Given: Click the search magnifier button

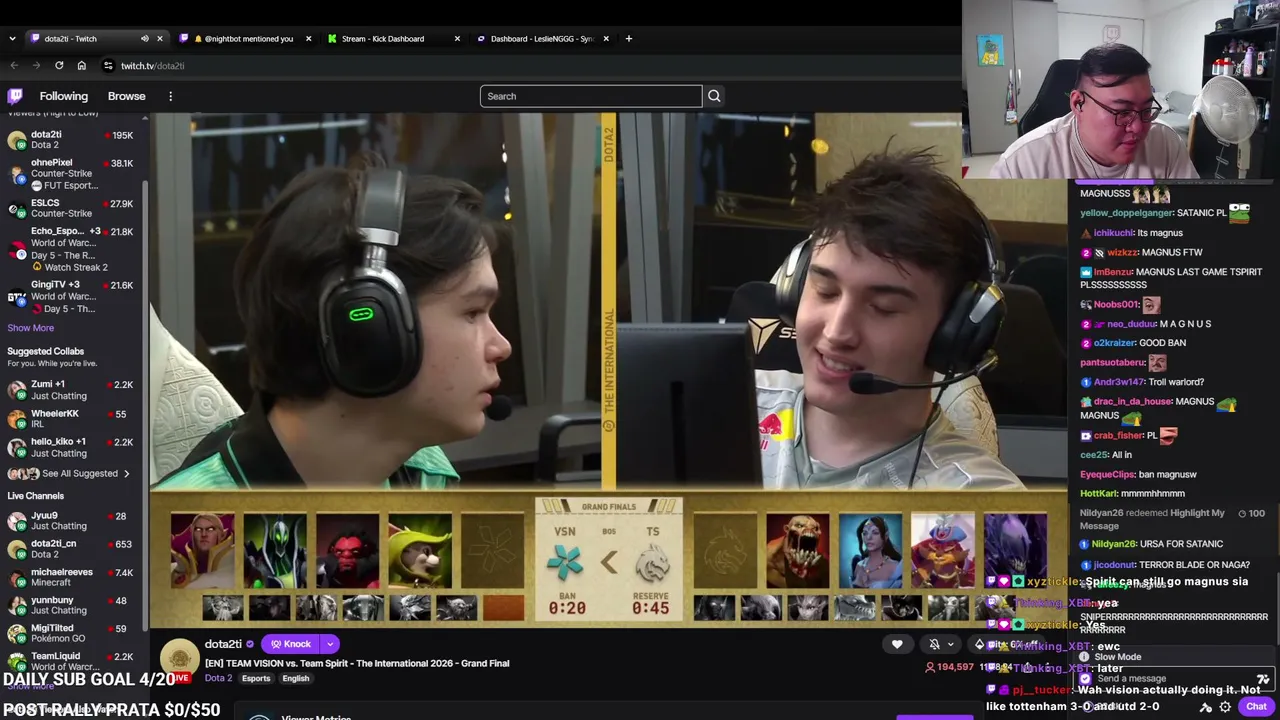Looking at the screenshot, I should point(714,96).
